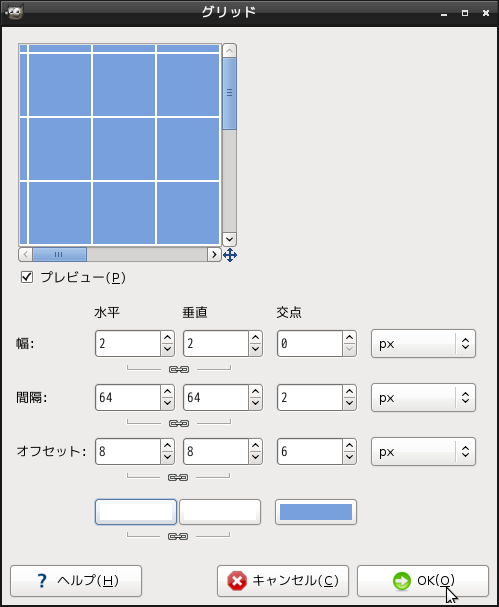Toggle the offset chain link icon
The height and width of the screenshot is (607, 499).
click(x=178, y=477)
